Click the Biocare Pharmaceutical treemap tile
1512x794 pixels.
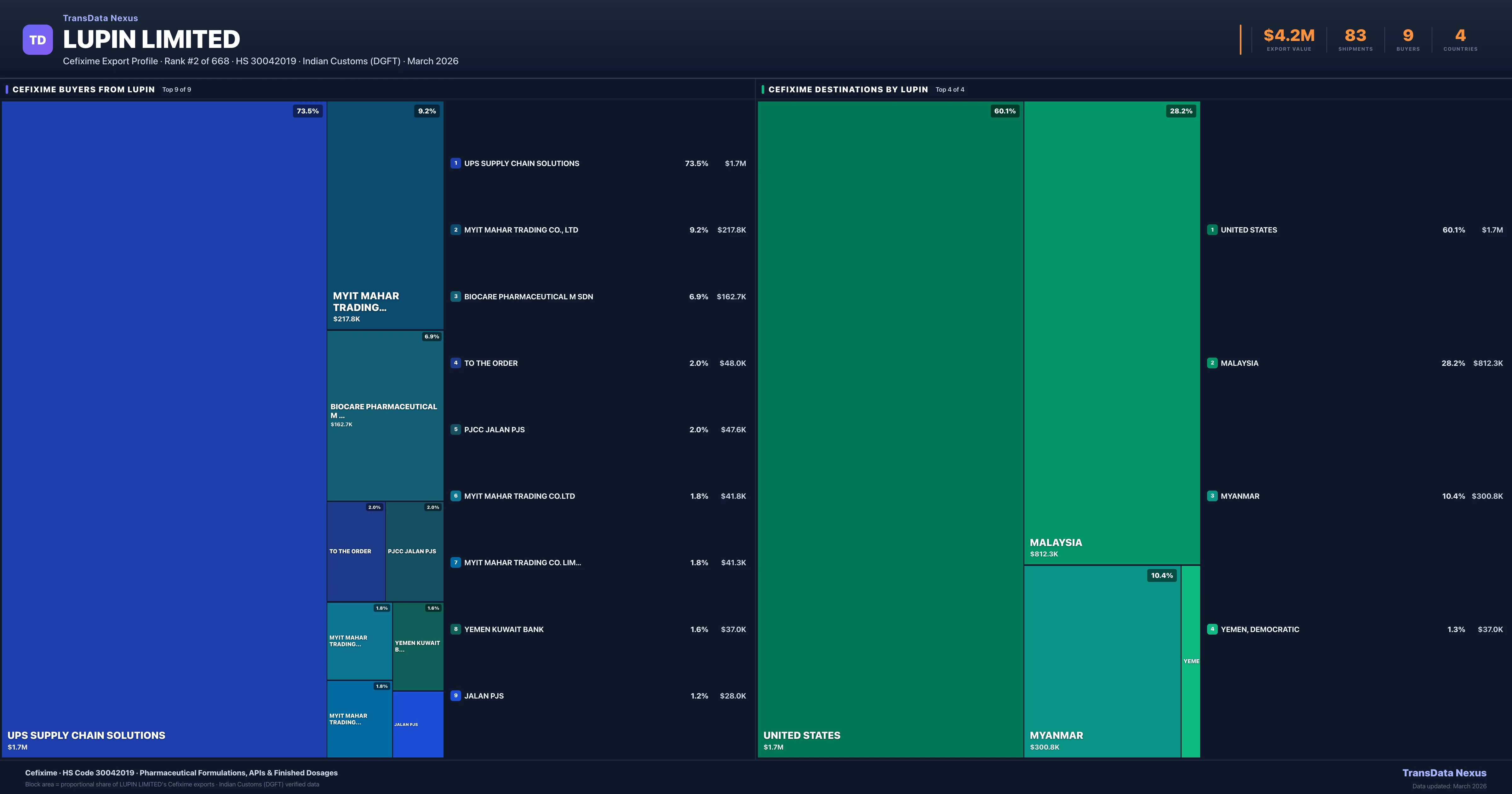(385, 415)
